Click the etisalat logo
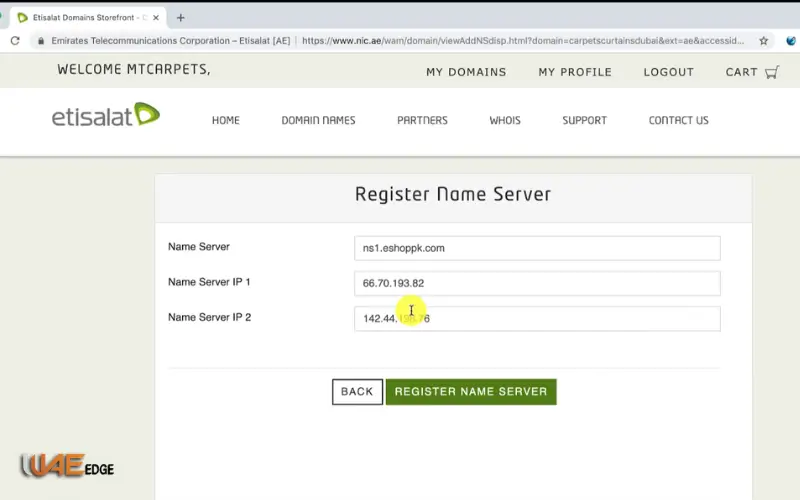Viewport: 800px width, 500px height. (106, 115)
